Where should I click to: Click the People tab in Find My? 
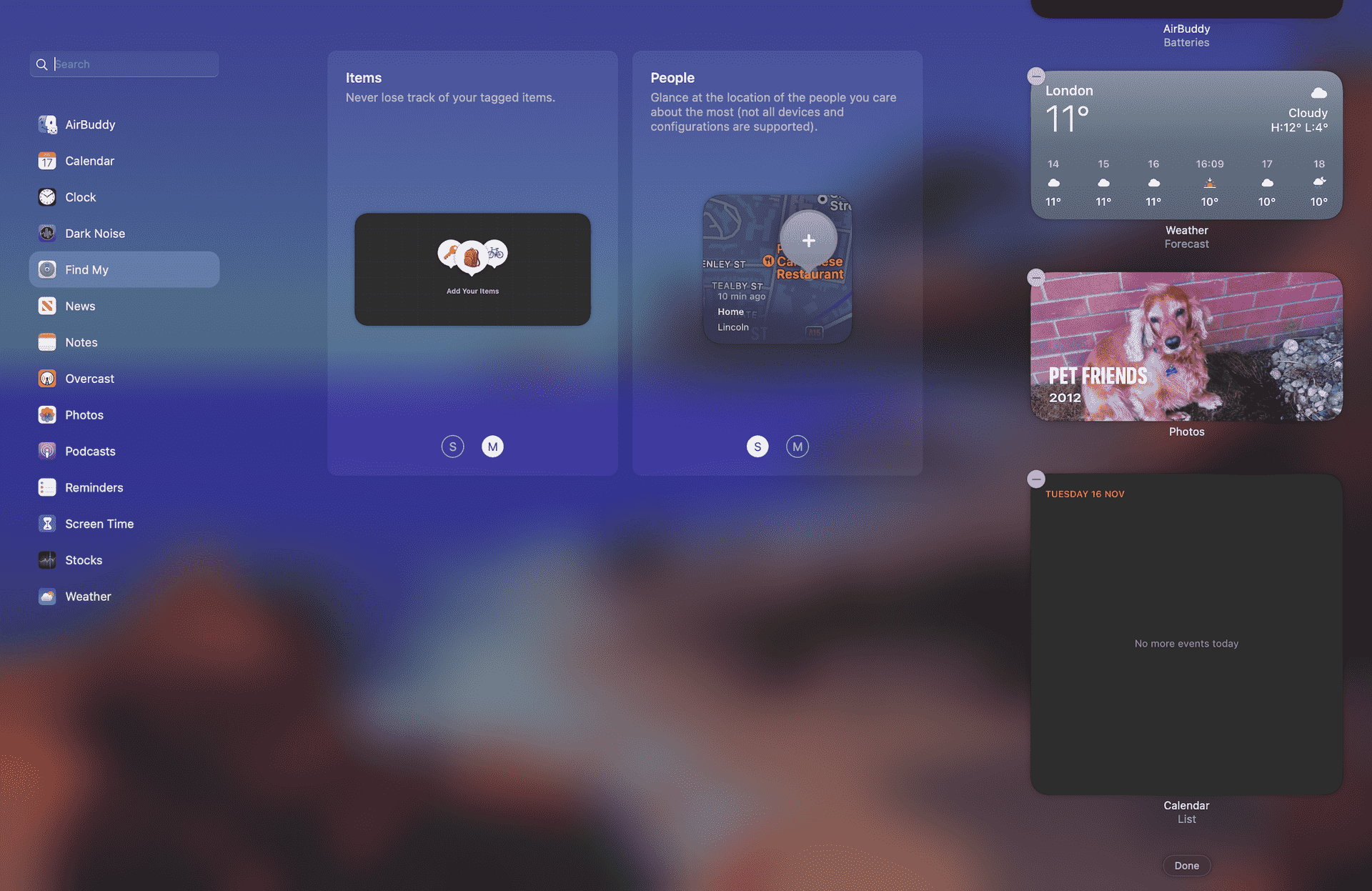pos(672,76)
